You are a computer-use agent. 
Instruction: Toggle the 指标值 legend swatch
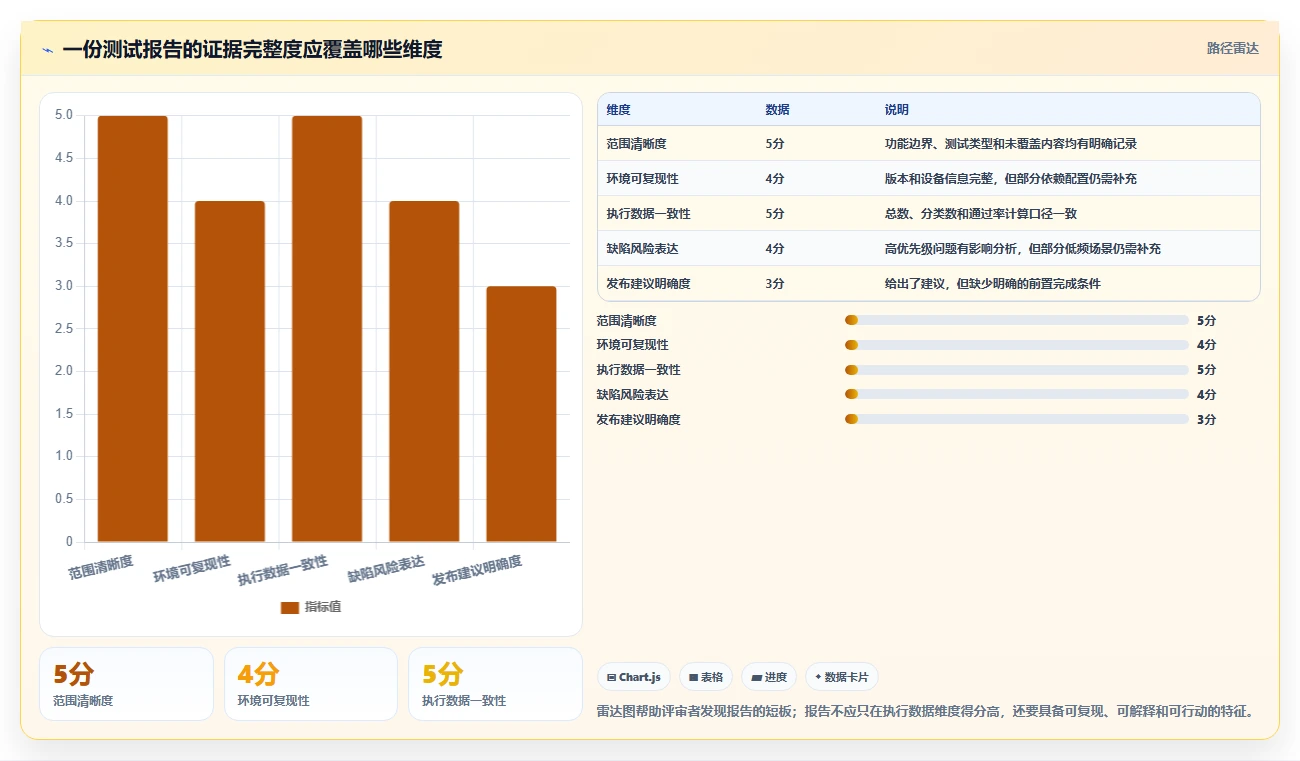point(290,607)
